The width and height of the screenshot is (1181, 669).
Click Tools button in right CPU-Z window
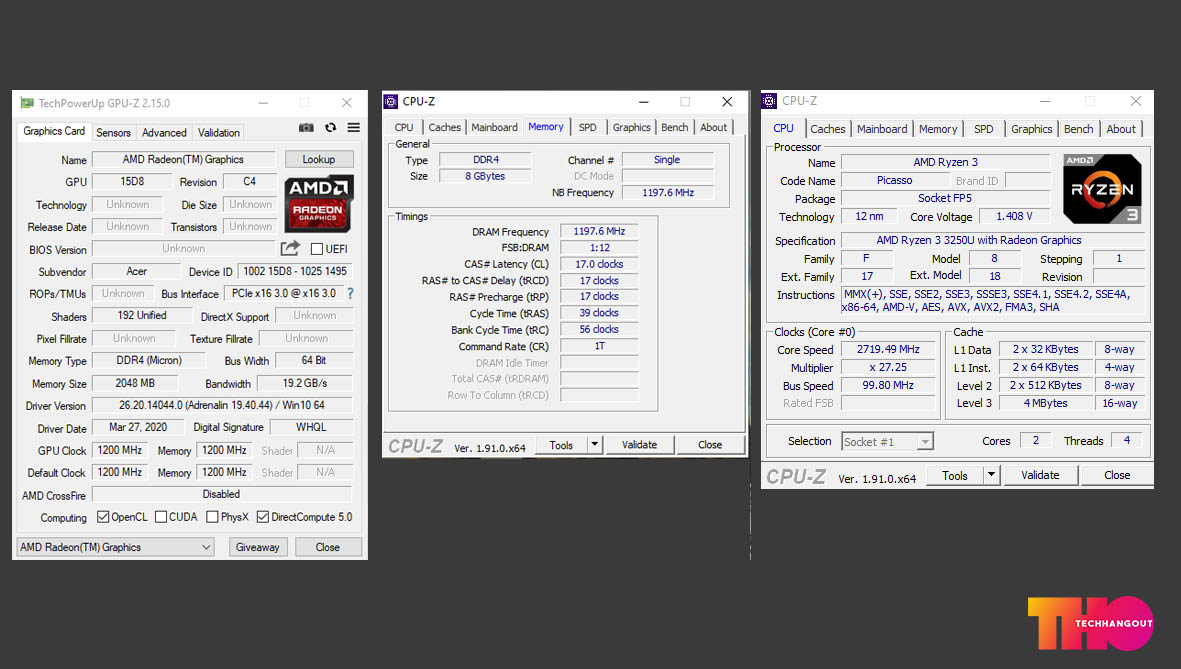[x=955, y=475]
